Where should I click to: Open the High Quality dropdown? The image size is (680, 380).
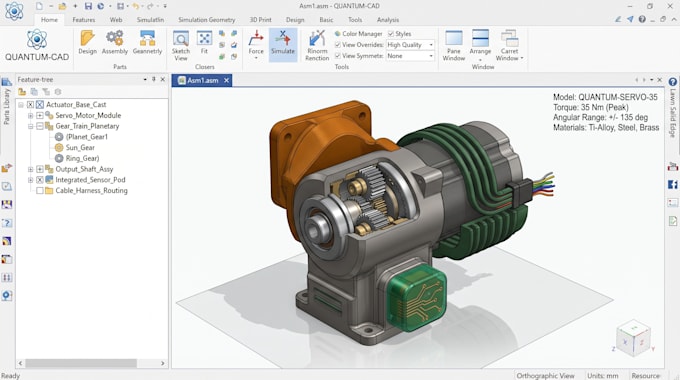[410, 45]
